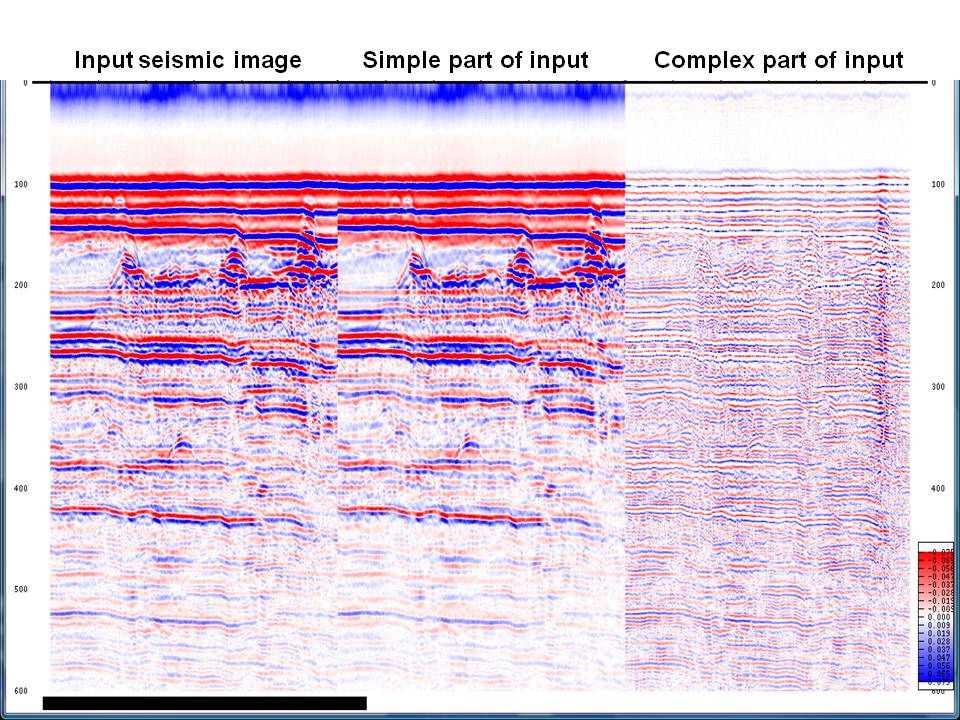The width and height of the screenshot is (960, 720).
Task: Click the right axis label 100
Action: (x=937, y=184)
